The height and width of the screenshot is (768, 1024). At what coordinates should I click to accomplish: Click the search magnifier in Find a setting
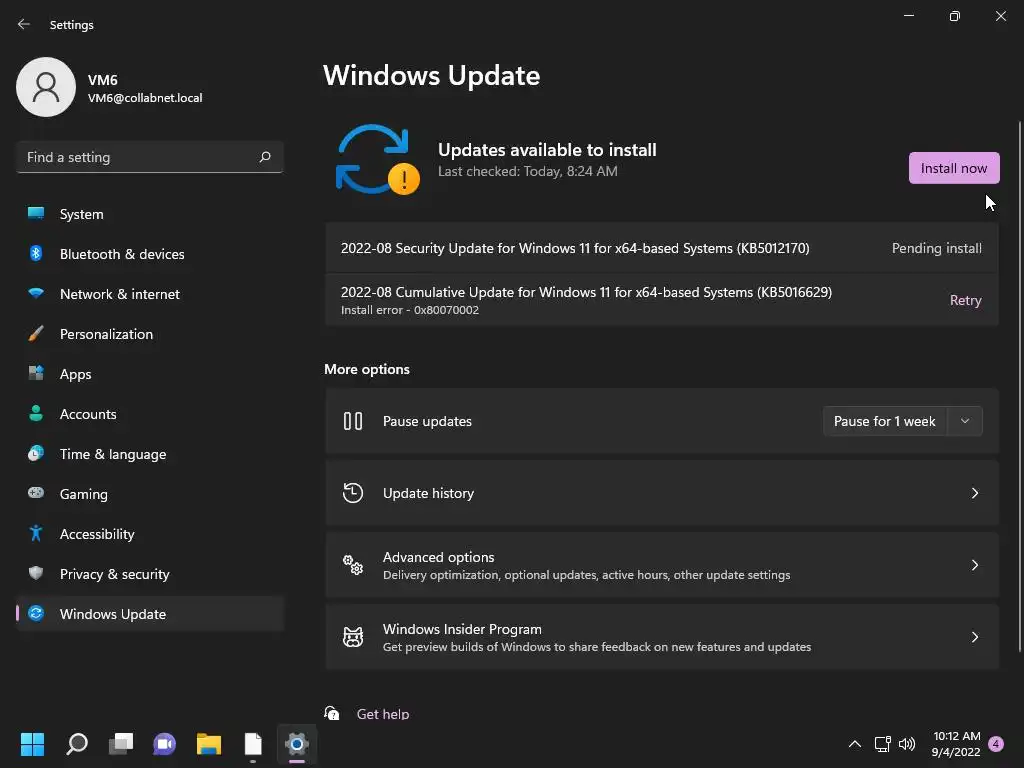tap(264, 157)
